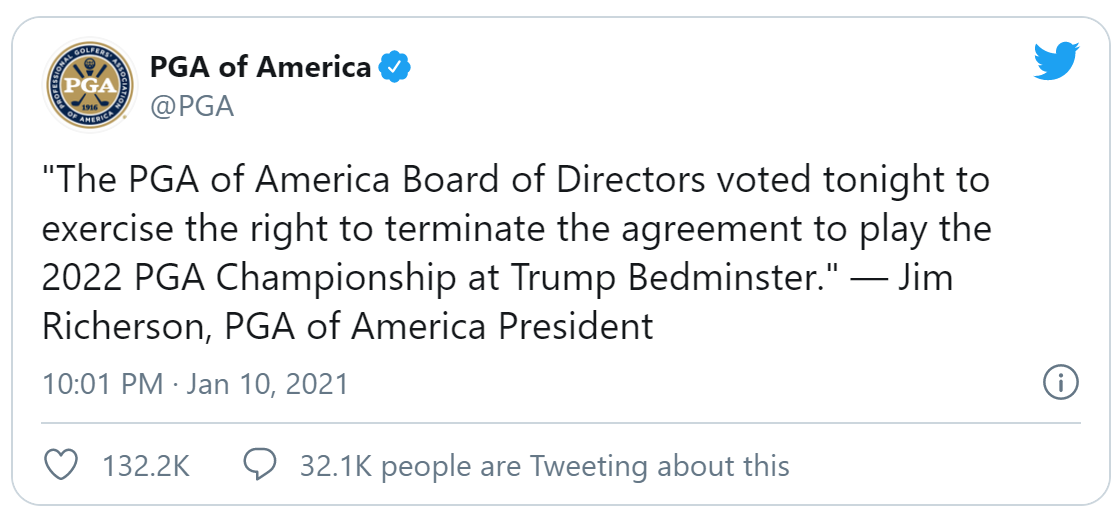
Task: Show Twitter info via the circled i icon
Action: point(1061,385)
